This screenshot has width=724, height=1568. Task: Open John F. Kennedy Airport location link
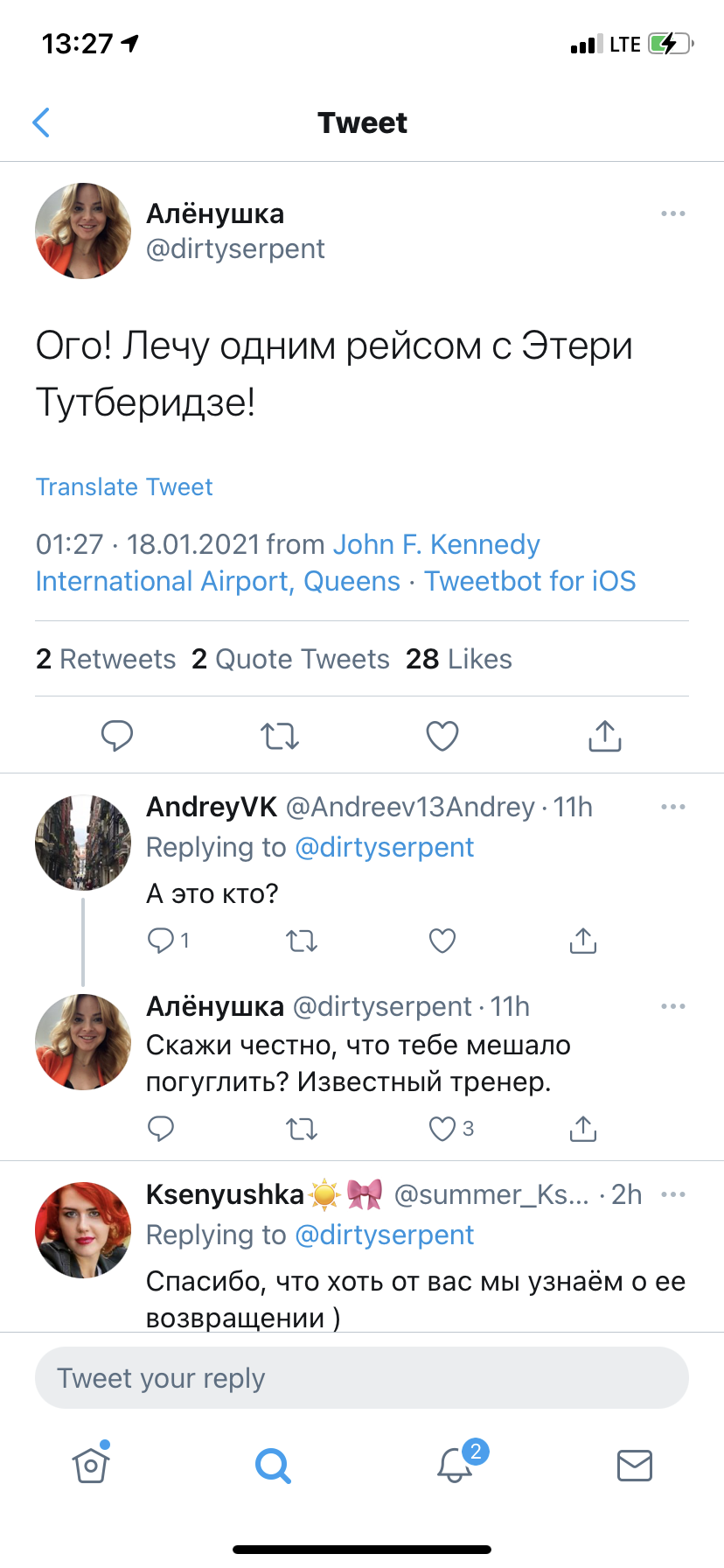[x=436, y=545]
